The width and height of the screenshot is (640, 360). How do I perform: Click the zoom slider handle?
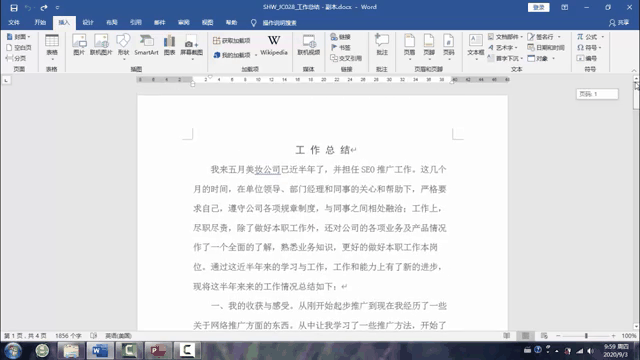tap(586, 336)
